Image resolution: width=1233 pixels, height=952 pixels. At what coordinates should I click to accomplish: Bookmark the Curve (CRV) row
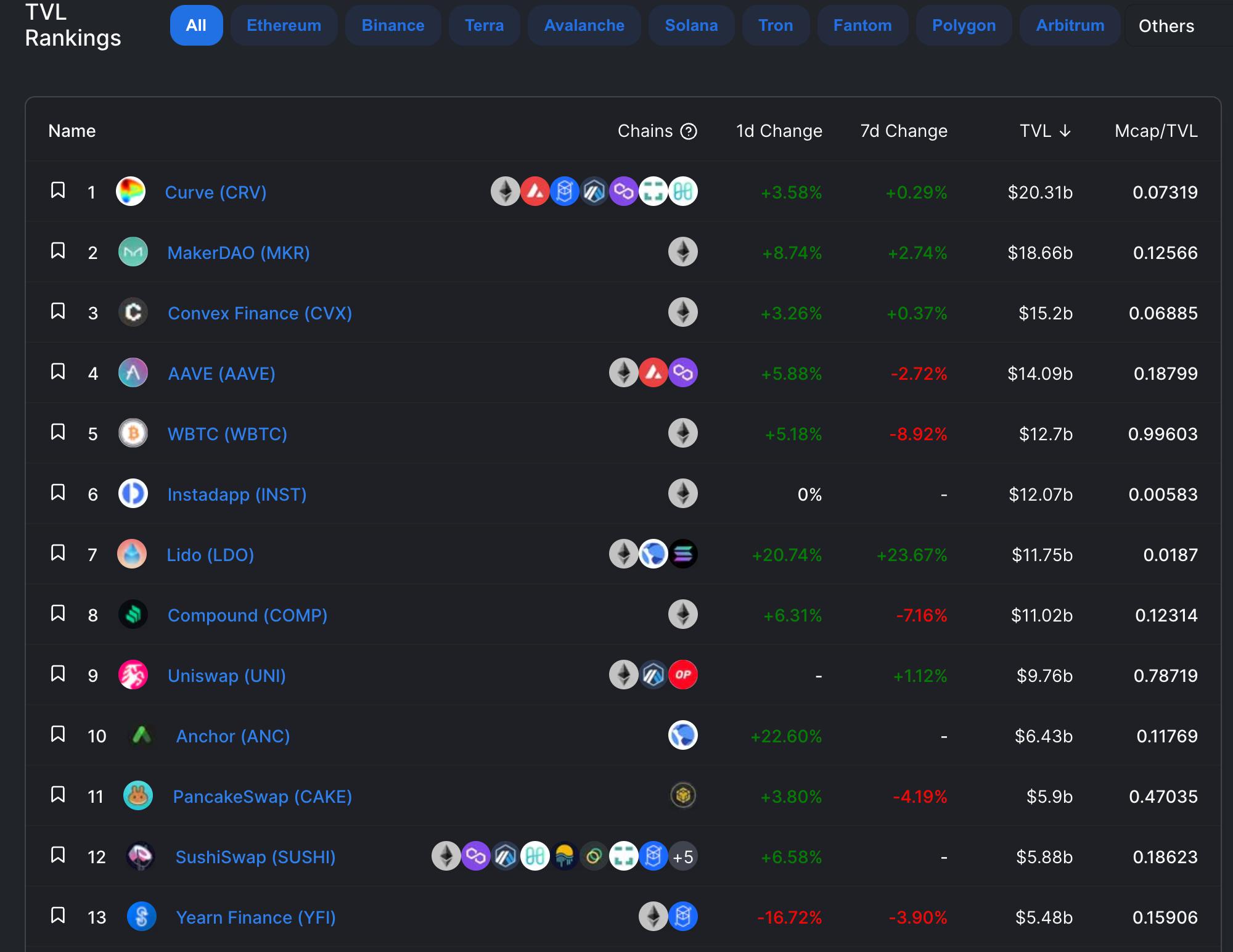point(58,191)
